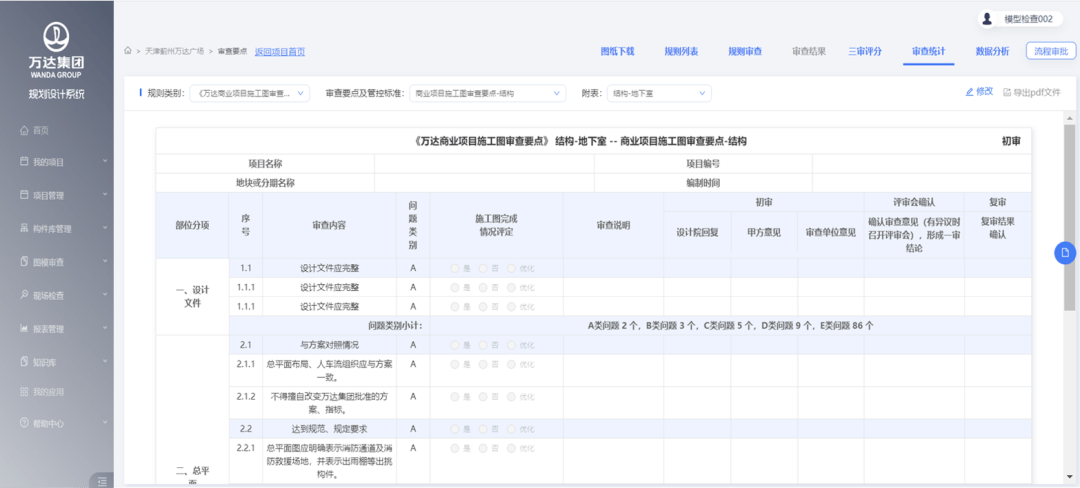Viewport: 1080px width, 488px height.
Task: Collapse the sidebar using the bottom menu icon
Action: pyautogui.click(x=101, y=480)
